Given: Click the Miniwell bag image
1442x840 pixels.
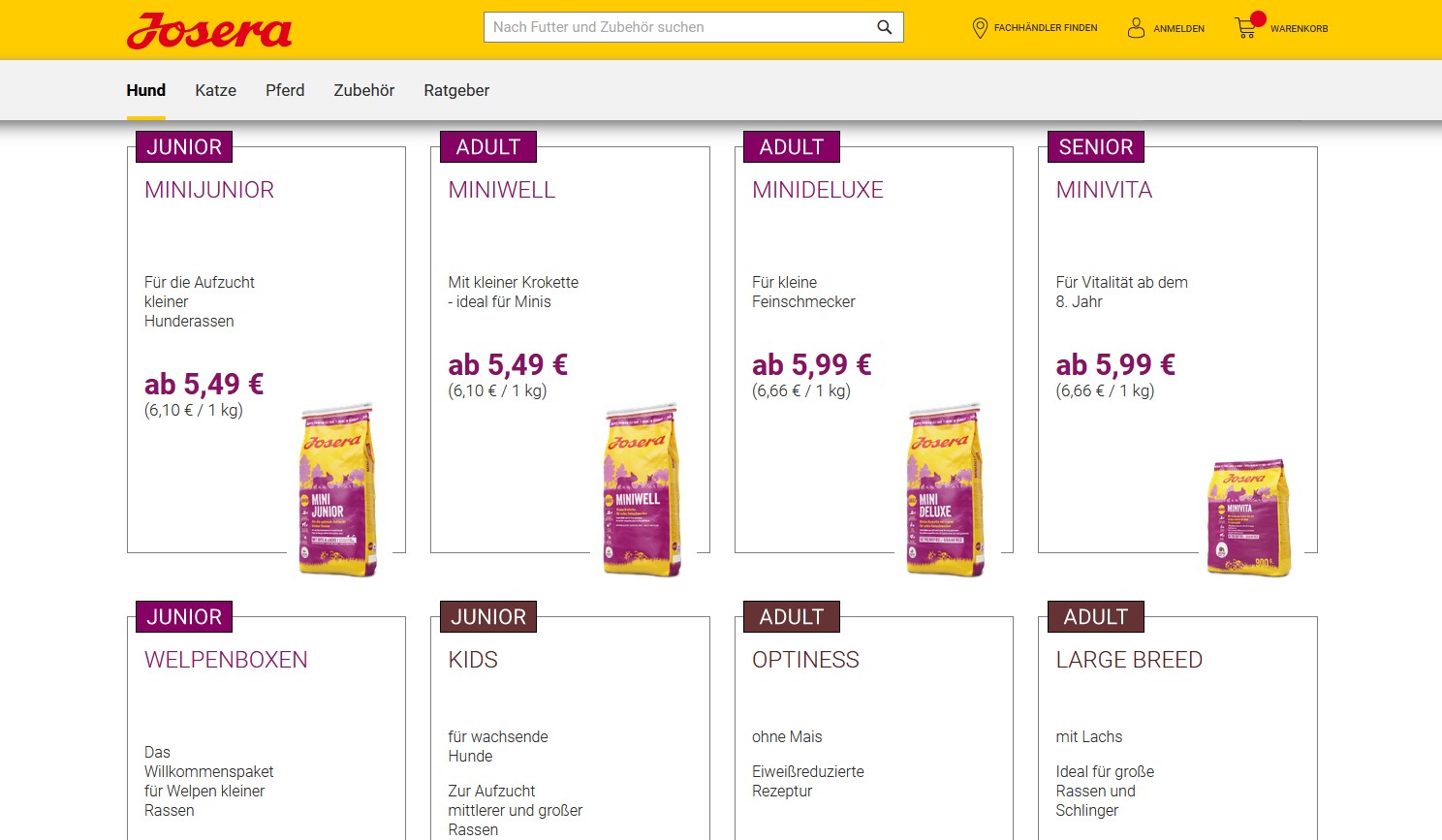Looking at the screenshot, I should [641, 489].
